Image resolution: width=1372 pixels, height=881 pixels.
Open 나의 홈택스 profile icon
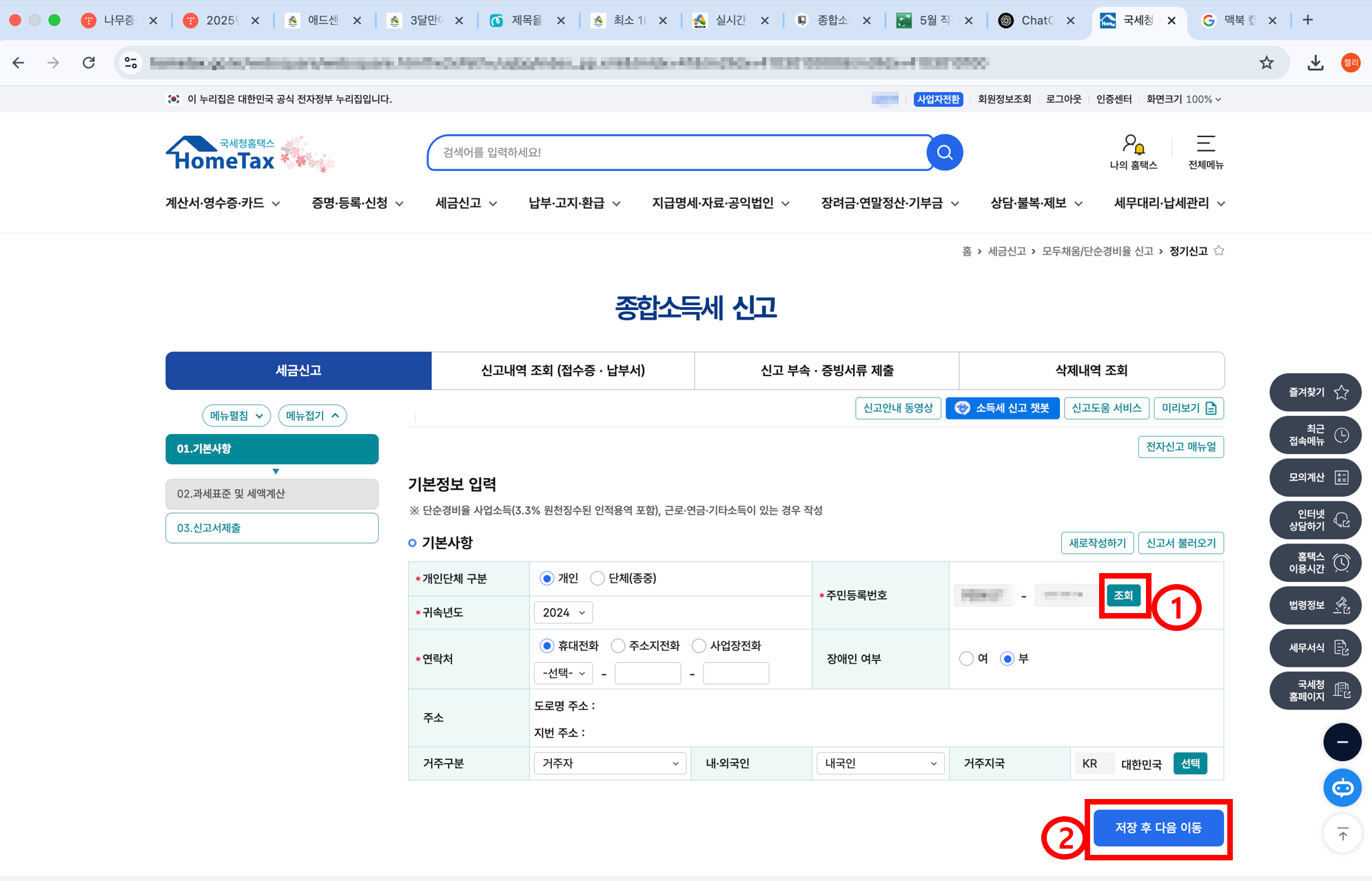(x=1133, y=145)
